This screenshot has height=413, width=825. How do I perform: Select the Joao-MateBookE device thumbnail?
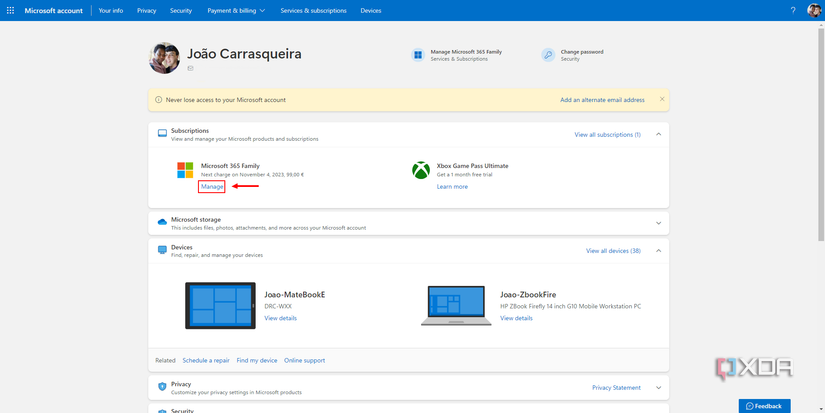click(x=220, y=305)
